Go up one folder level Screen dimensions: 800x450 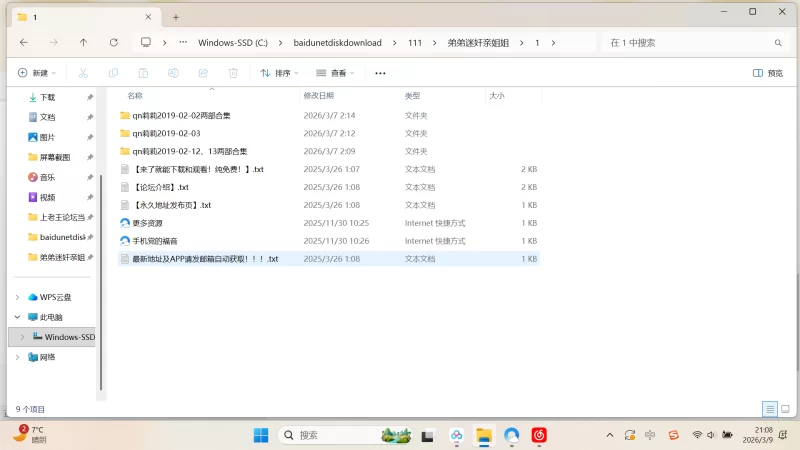point(83,43)
